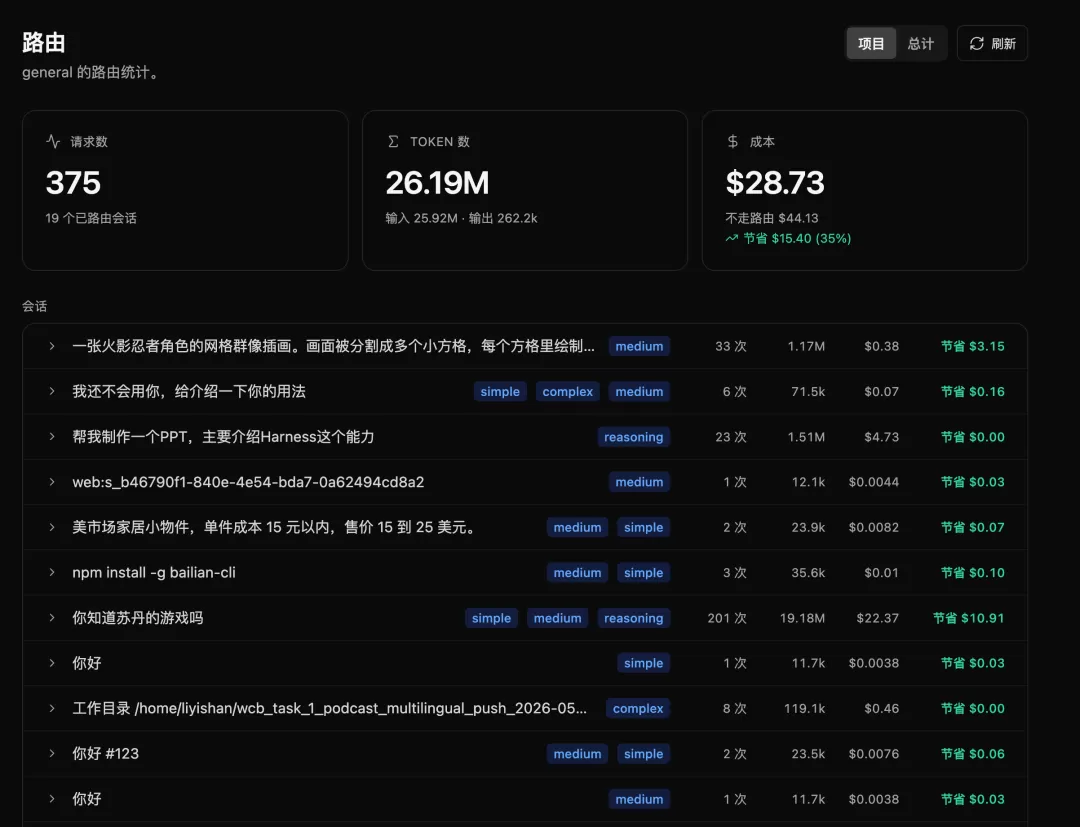Expand the 一张火影忍者角色 conversation row

pos(52,346)
